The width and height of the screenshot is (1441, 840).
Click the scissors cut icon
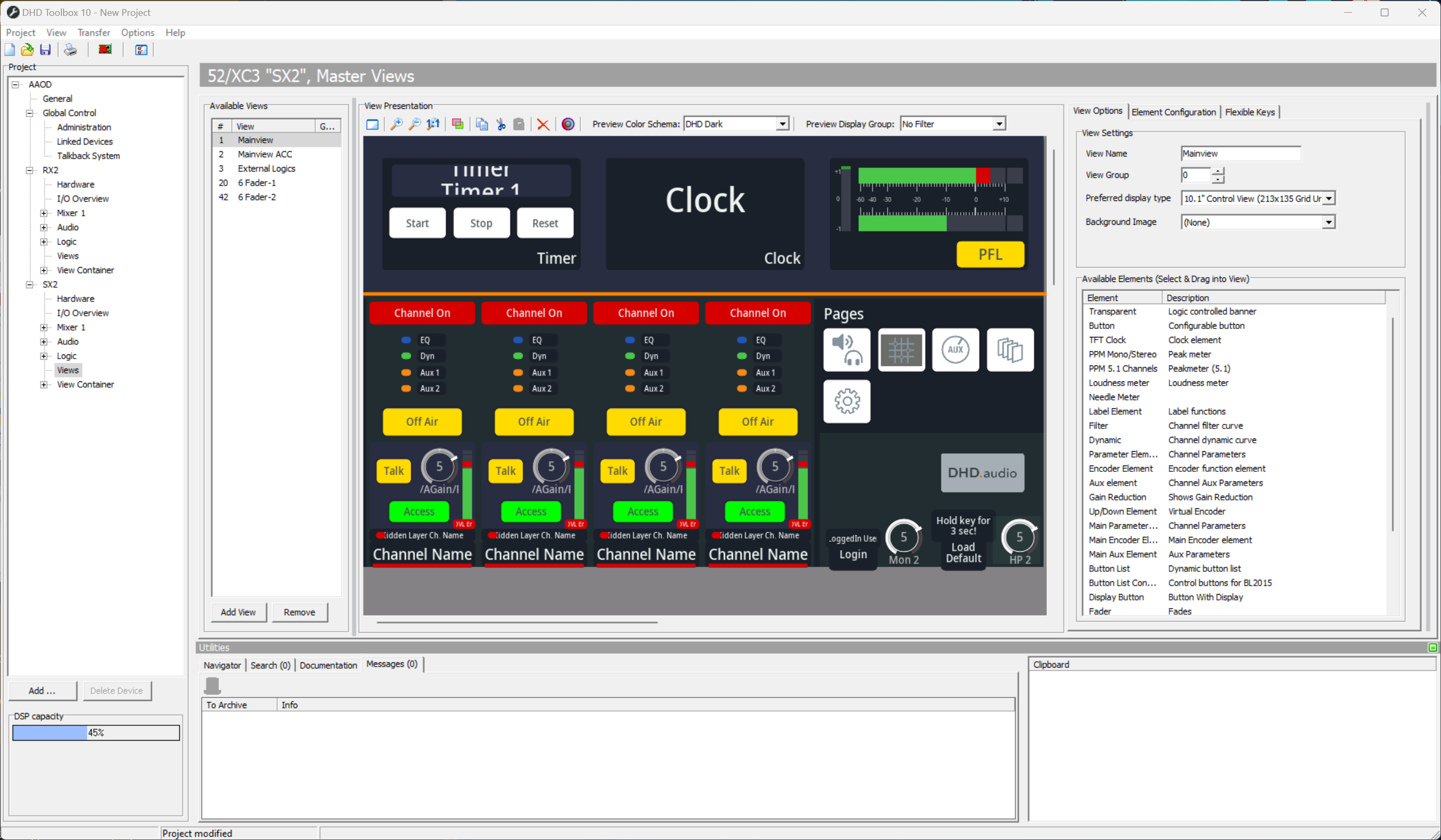pos(501,124)
